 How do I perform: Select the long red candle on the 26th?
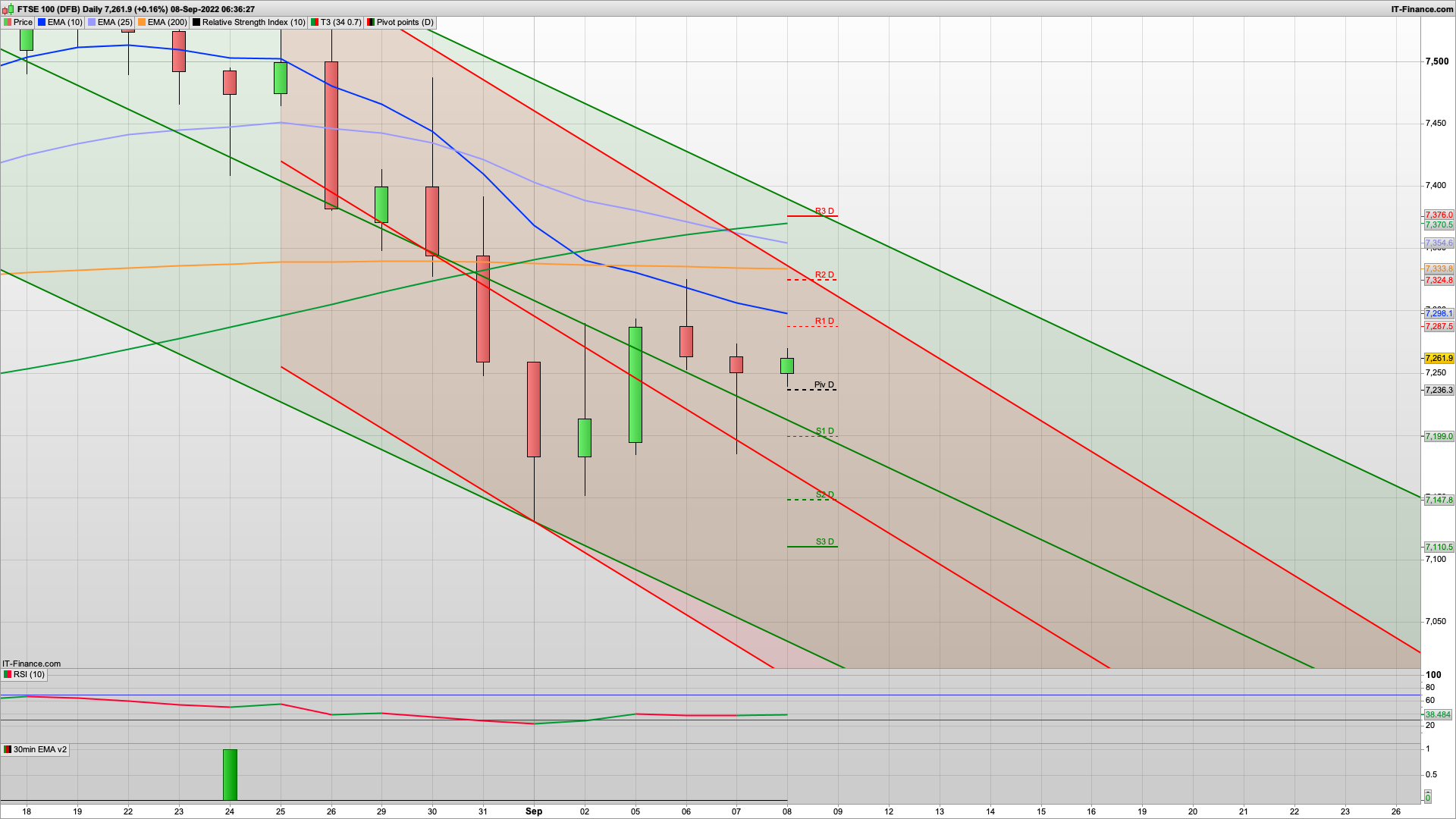tap(331, 135)
